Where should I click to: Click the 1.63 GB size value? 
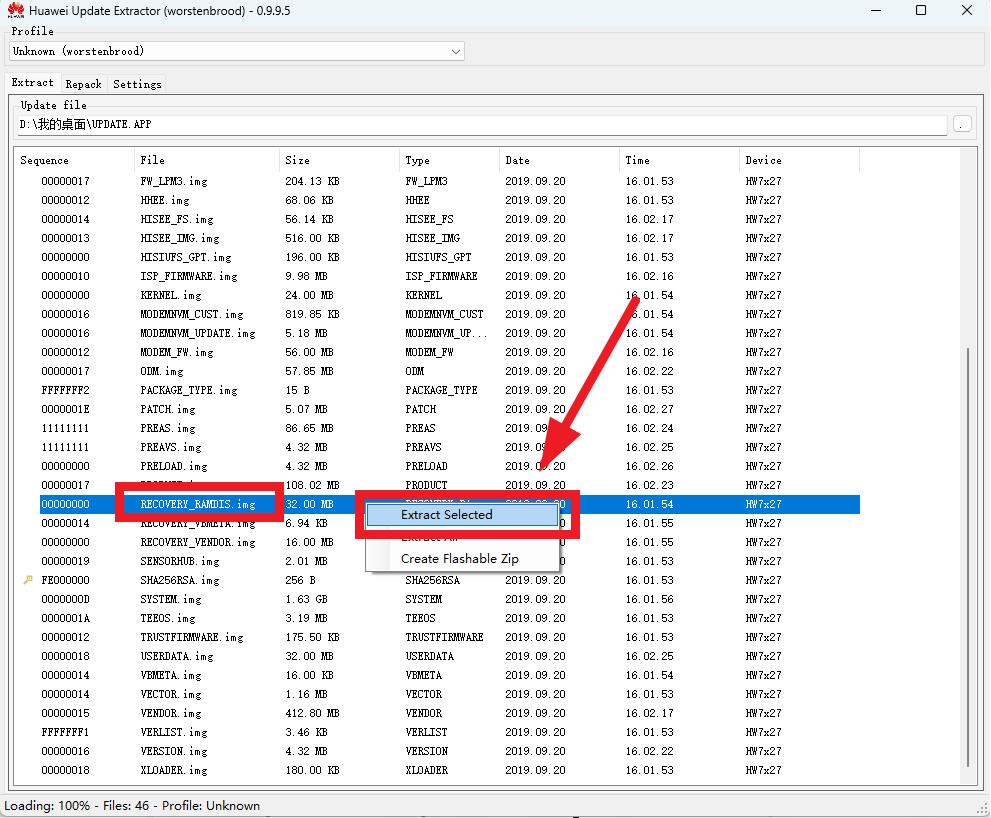pyautogui.click(x=307, y=599)
